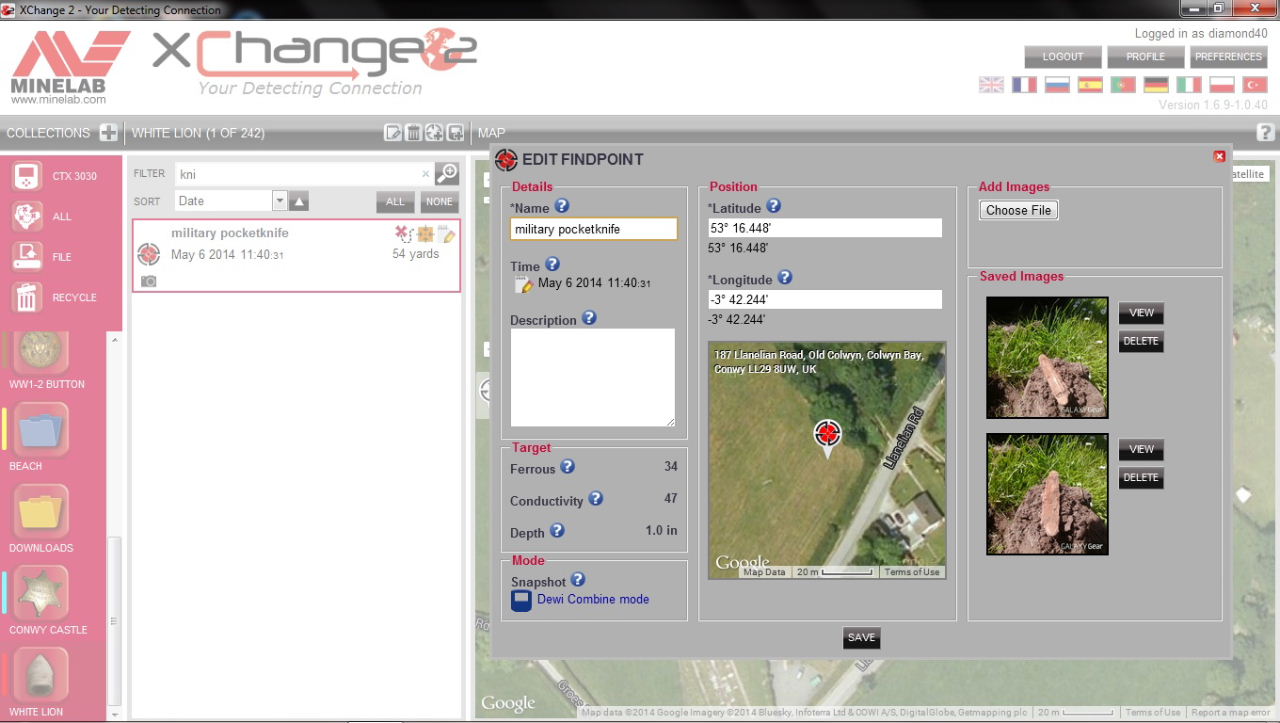Select ALL items in the list
The image size is (1280, 723).
point(396,202)
